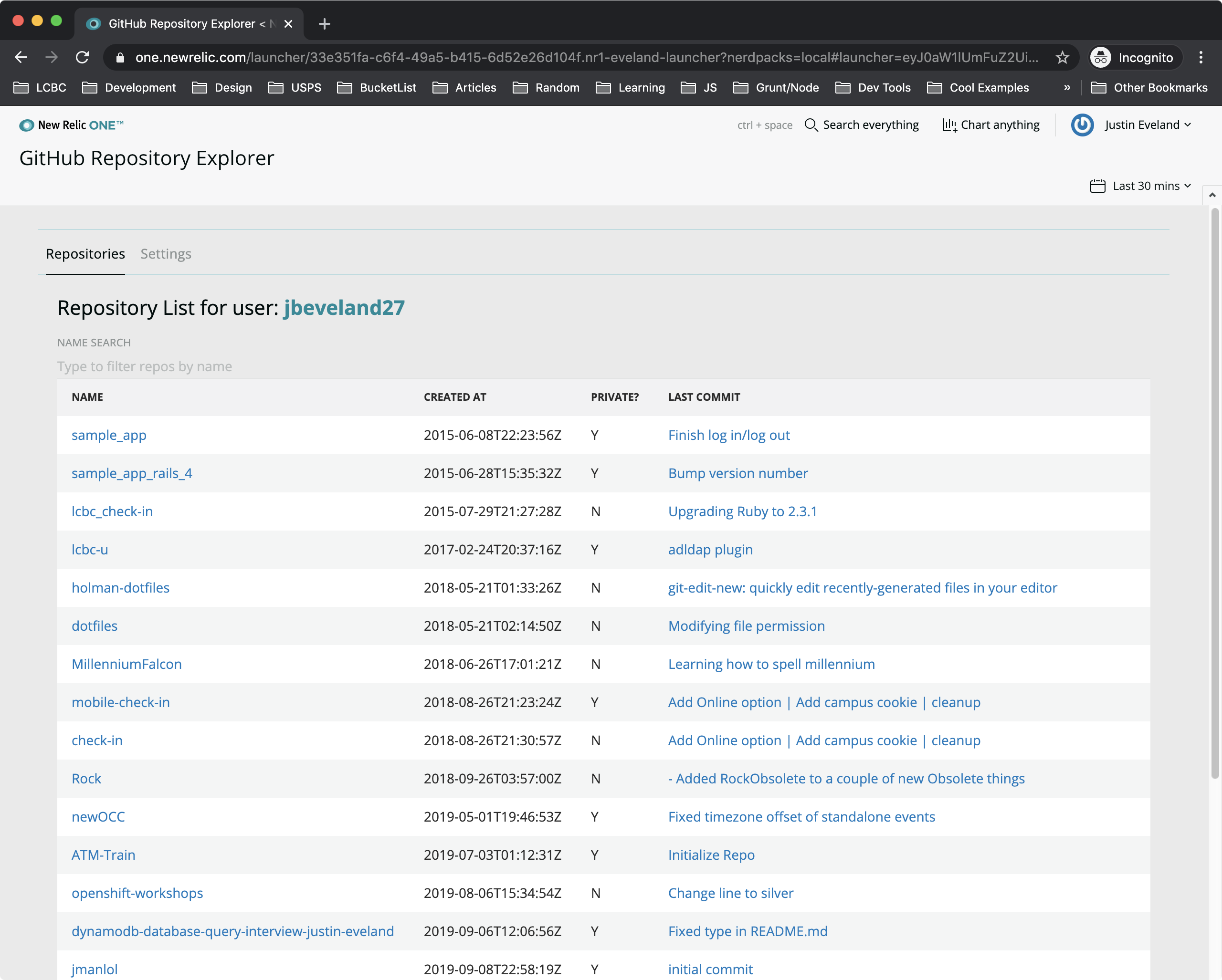The image size is (1222, 980).
Task: Open the newOCC repository
Action: 98,816
